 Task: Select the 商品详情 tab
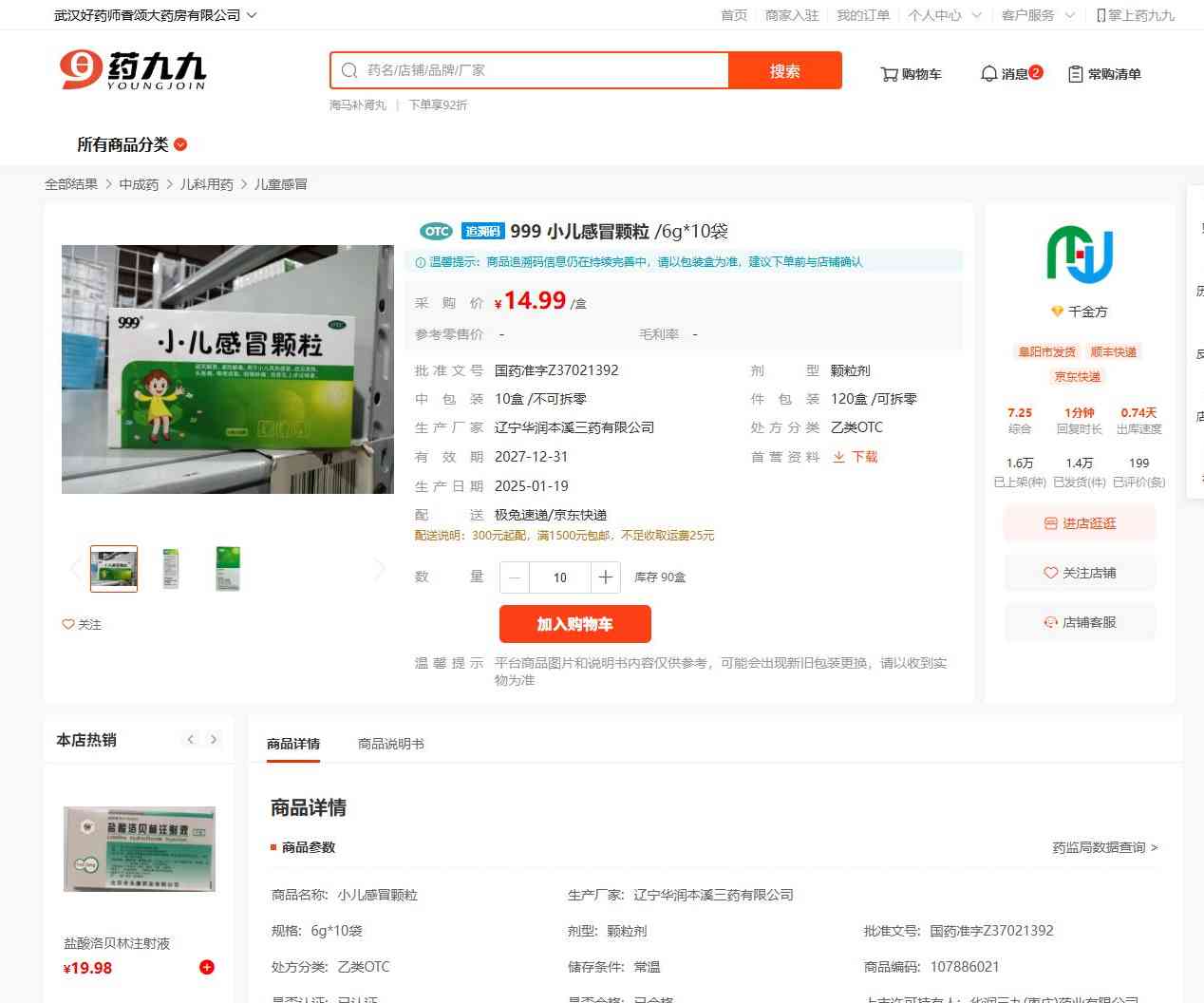click(293, 744)
